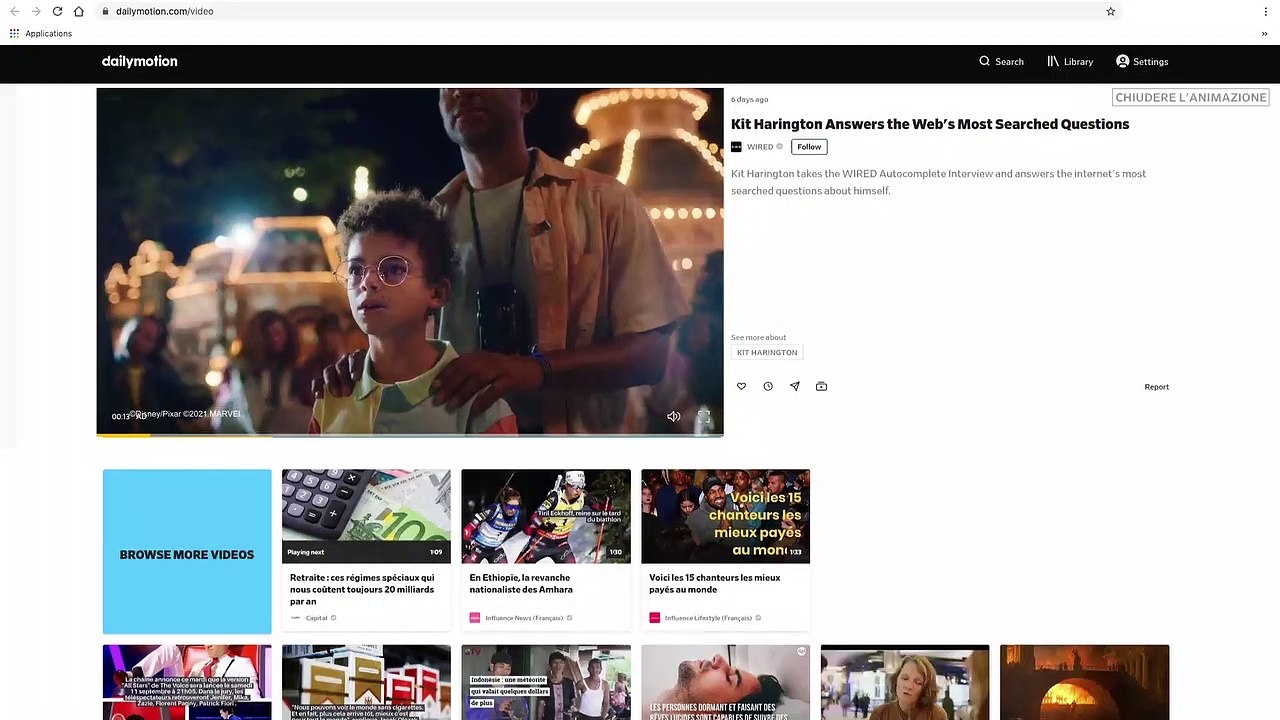Open the 15 chanteurs mieux payés thumbnail
The image size is (1280, 720).
(726, 516)
